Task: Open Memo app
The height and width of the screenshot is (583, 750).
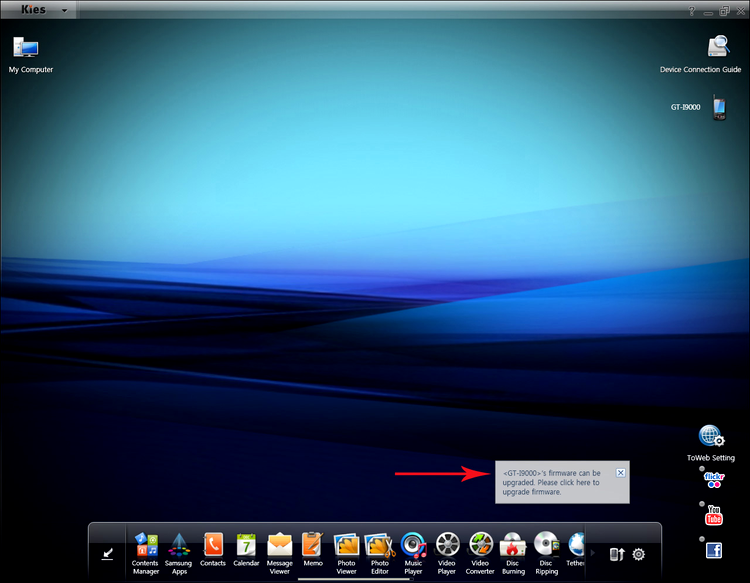Action: pyautogui.click(x=313, y=544)
